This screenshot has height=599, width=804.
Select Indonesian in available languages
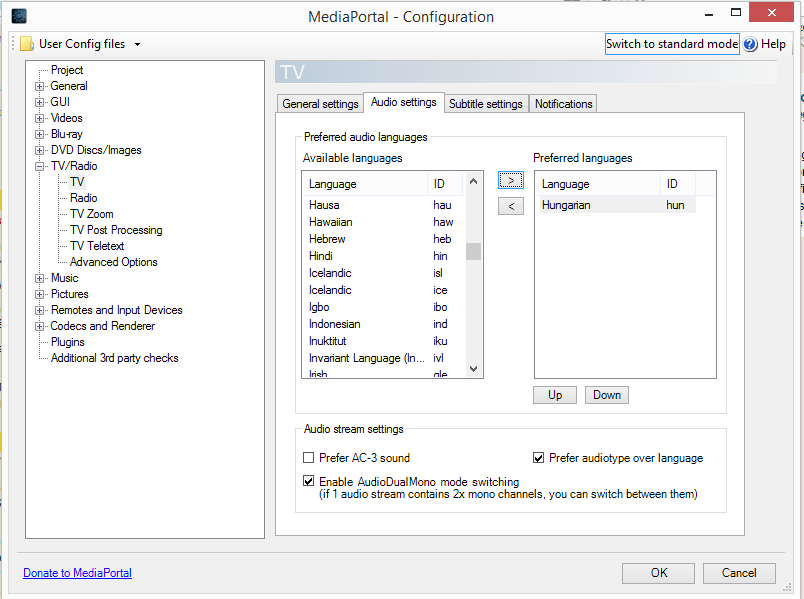point(383,324)
